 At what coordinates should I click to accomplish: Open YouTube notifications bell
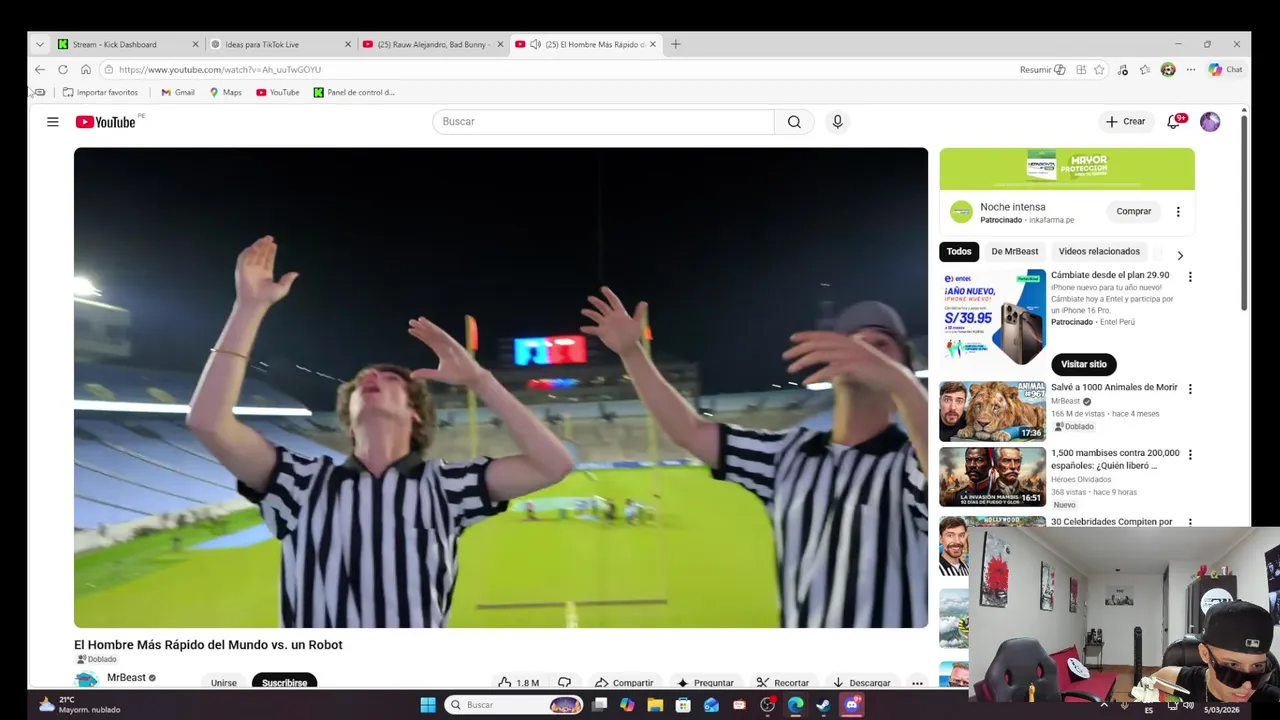pyautogui.click(x=1173, y=122)
